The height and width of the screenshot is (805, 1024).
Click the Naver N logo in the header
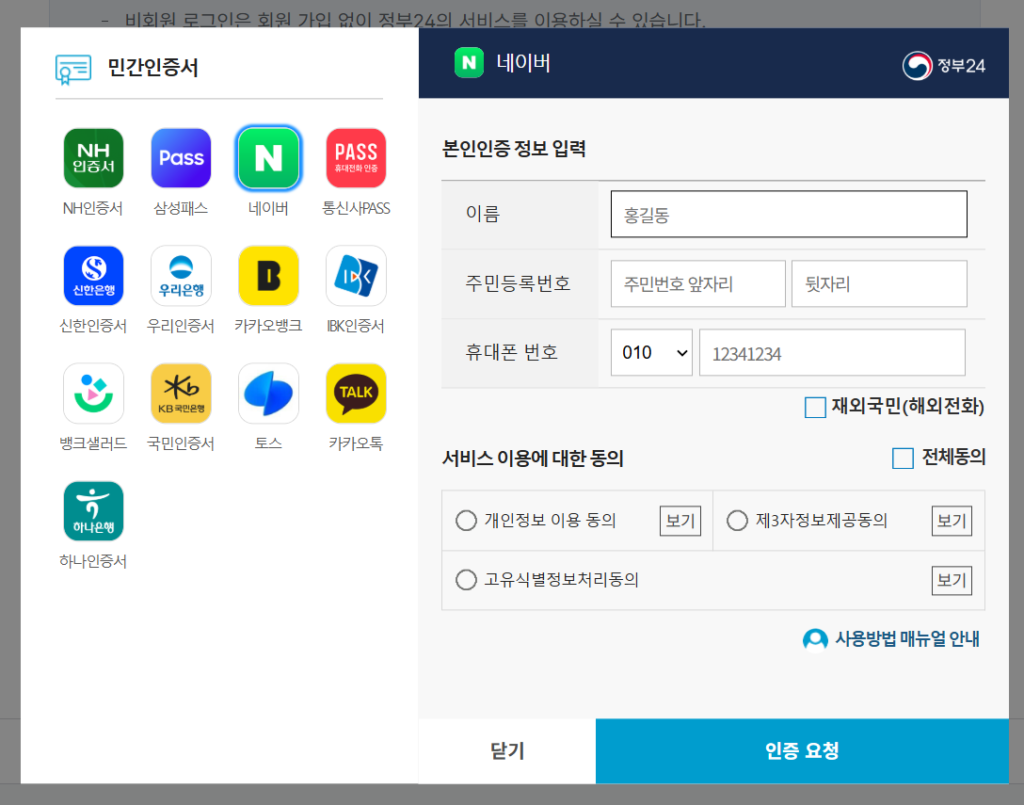coord(469,63)
